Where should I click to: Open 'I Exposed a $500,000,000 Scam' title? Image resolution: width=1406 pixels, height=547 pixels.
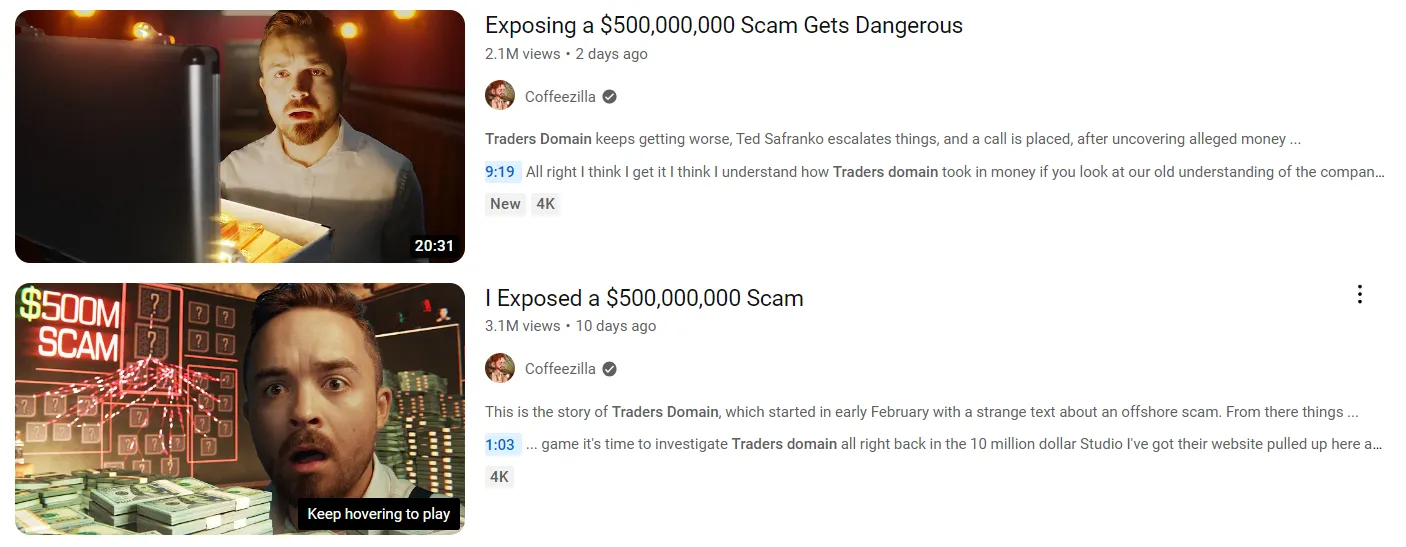[x=644, y=298]
